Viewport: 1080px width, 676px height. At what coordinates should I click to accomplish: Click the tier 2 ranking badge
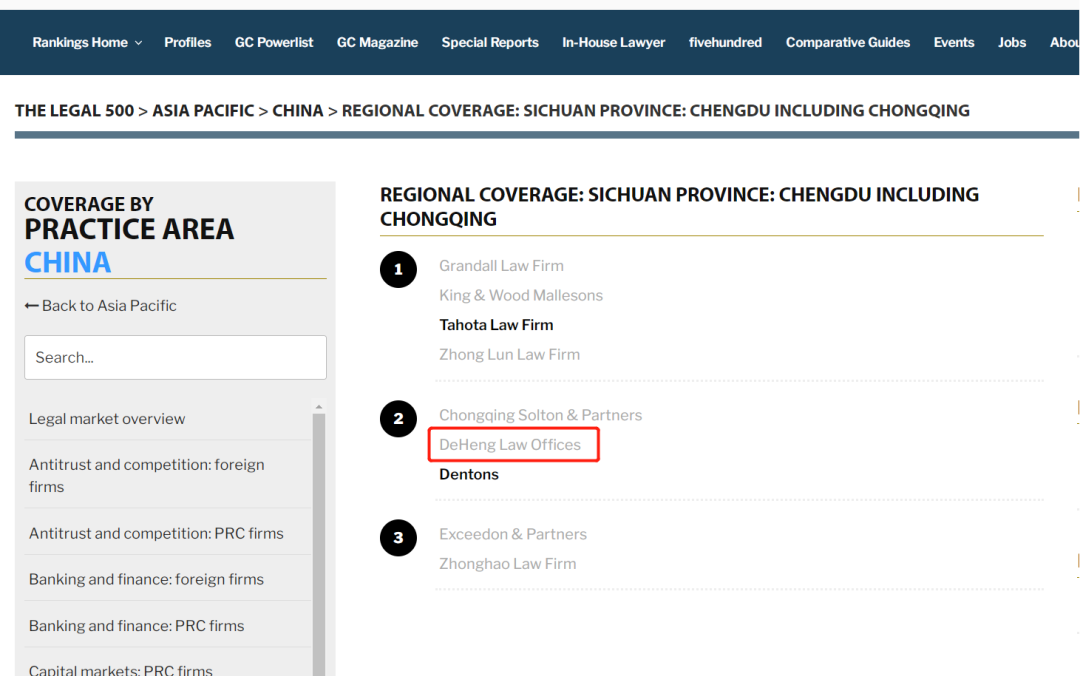pos(398,418)
